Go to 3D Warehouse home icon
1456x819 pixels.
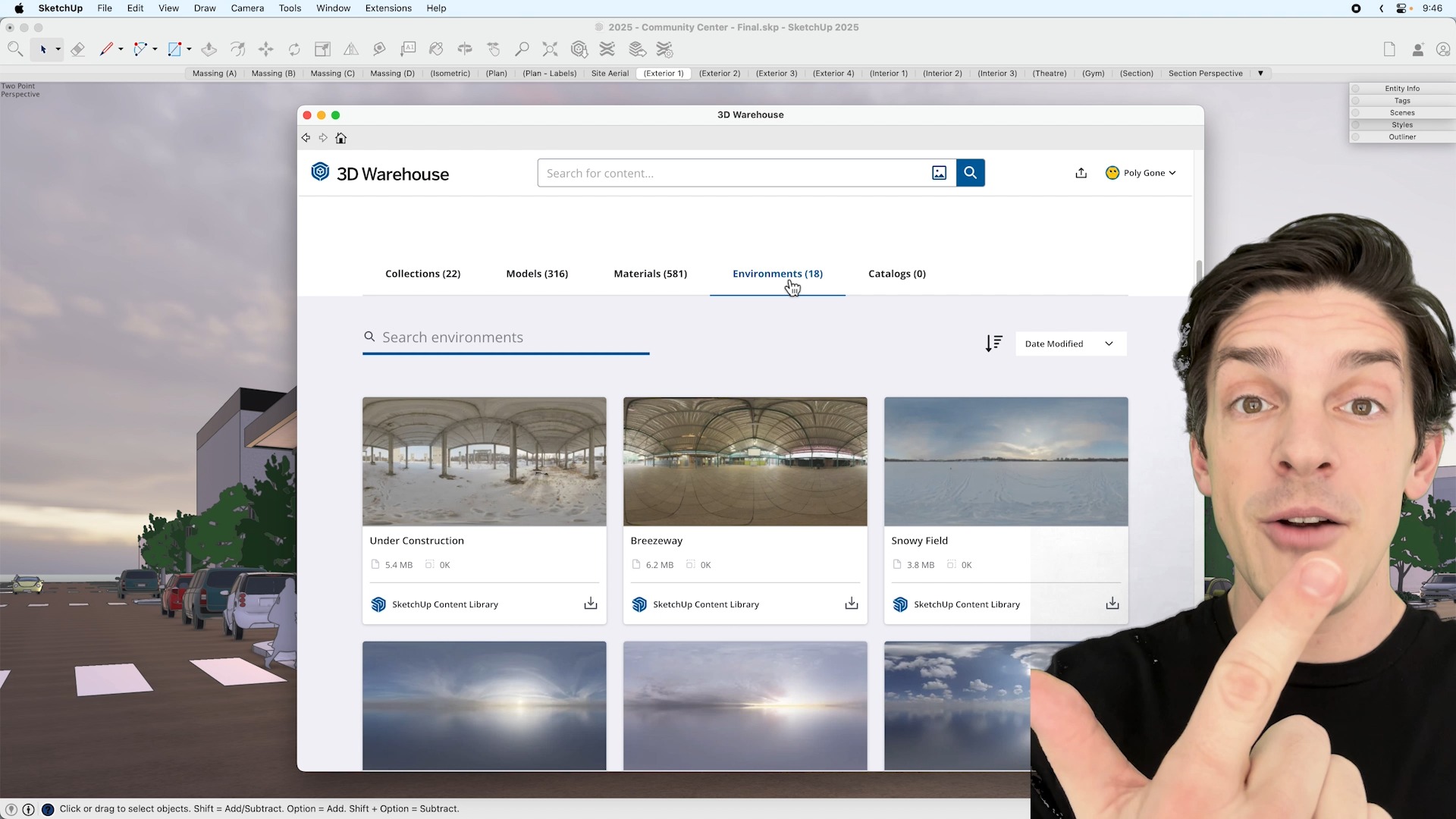[x=341, y=138]
